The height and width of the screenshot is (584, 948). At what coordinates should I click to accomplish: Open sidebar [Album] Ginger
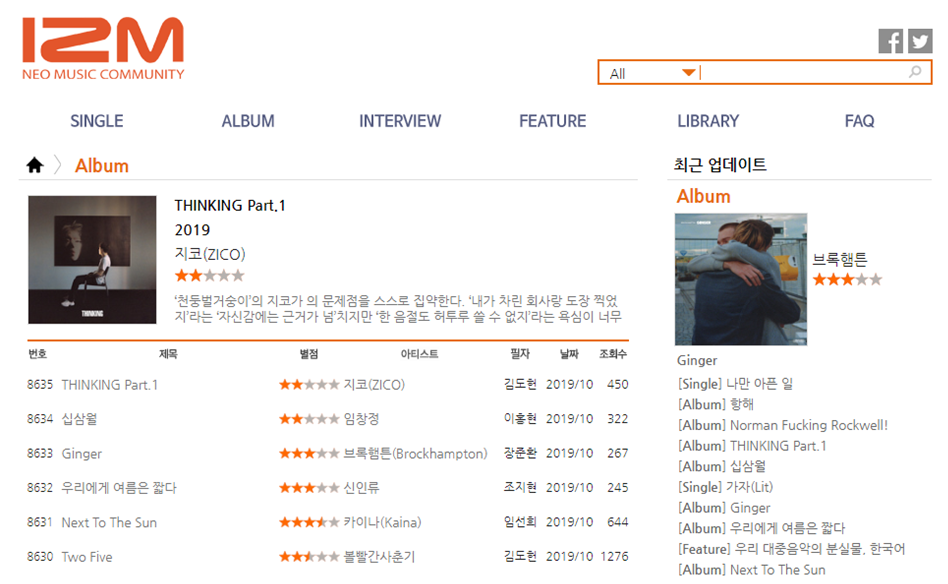point(724,508)
